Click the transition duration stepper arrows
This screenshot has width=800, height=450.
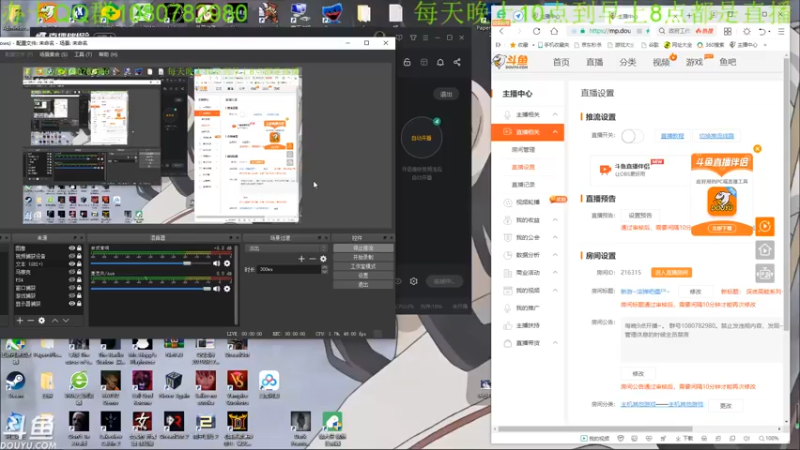click(324, 269)
